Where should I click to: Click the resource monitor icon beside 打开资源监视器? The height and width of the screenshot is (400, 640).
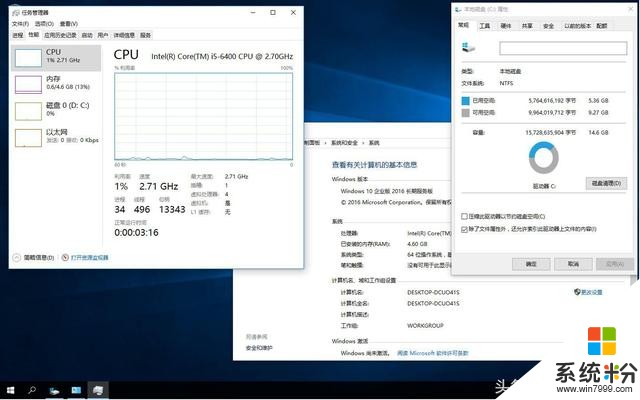point(65,258)
